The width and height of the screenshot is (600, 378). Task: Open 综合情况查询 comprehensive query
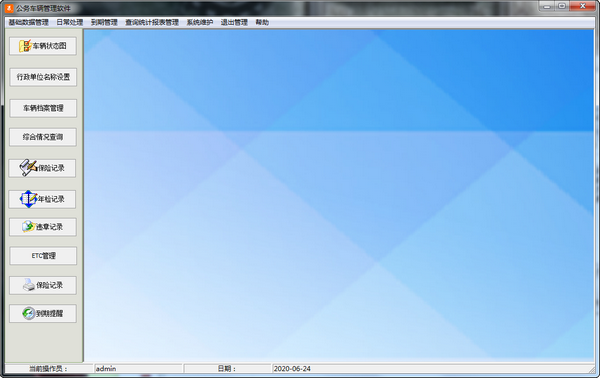tap(43, 137)
